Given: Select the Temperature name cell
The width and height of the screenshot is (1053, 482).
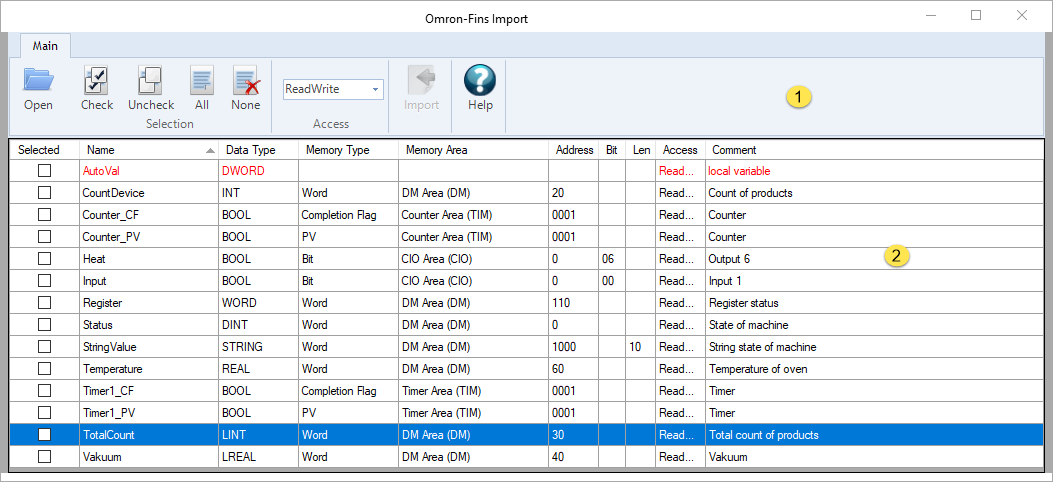Looking at the screenshot, I should [x=148, y=369].
